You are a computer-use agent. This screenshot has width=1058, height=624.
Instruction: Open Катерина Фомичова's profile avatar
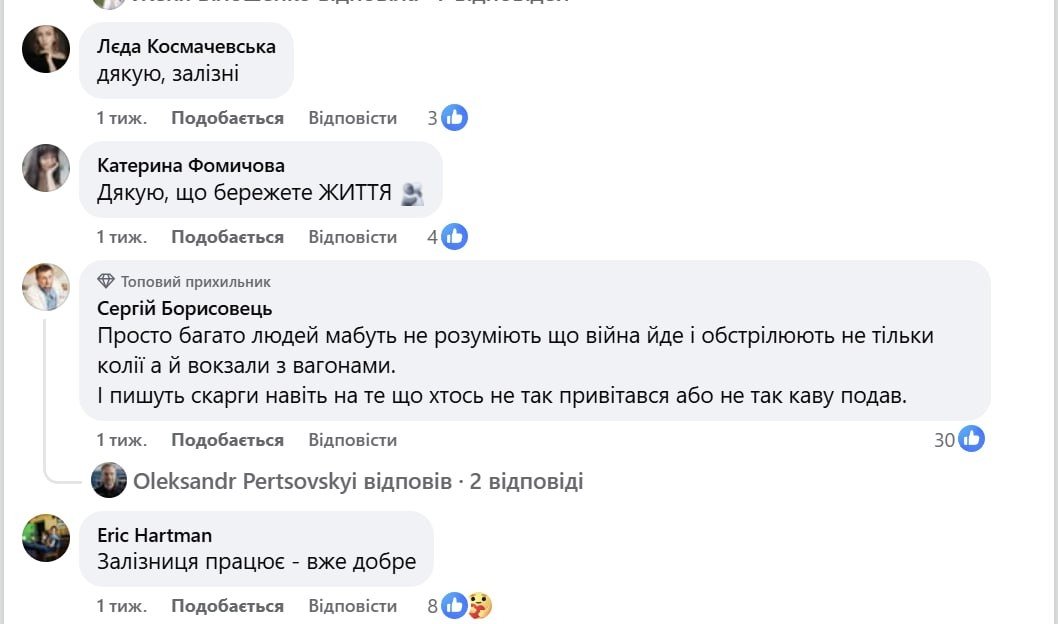click(x=46, y=168)
